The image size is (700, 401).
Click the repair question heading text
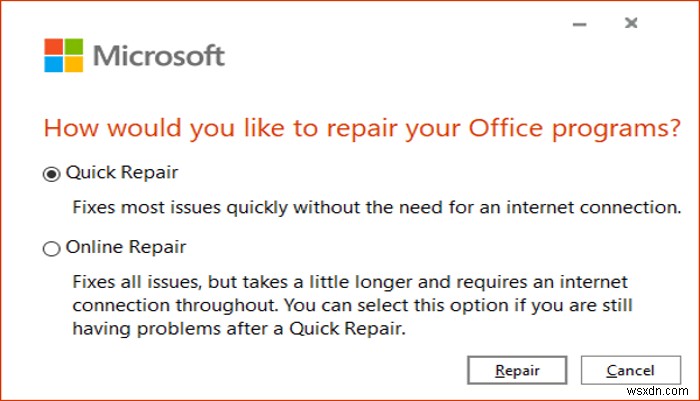[x=354, y=130]
